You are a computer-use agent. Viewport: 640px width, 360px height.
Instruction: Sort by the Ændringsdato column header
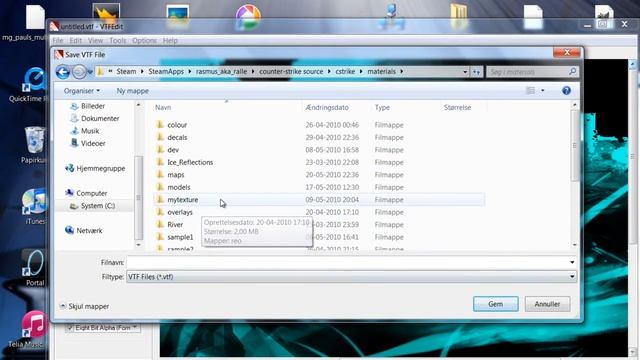[x=327, y=107]
